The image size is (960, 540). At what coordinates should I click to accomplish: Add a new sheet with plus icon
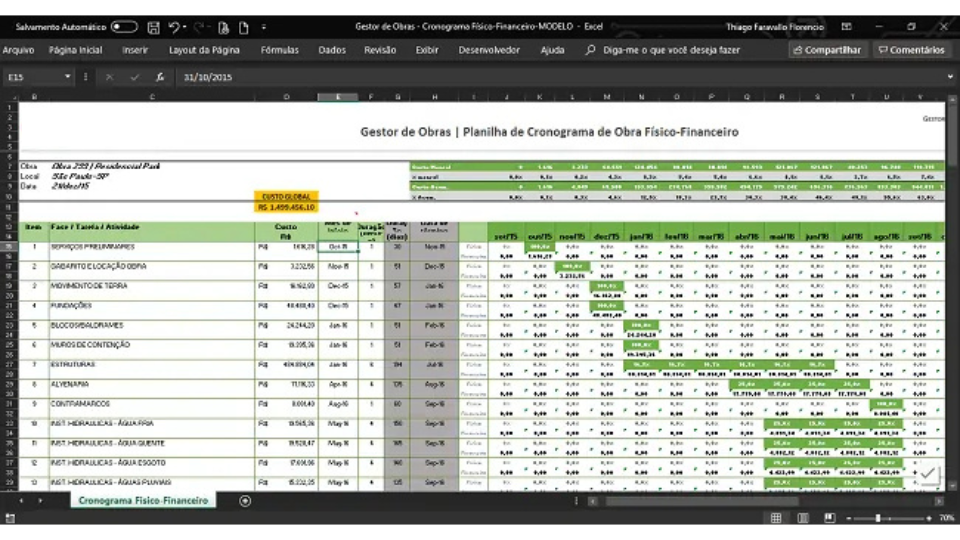pos(245,500)
